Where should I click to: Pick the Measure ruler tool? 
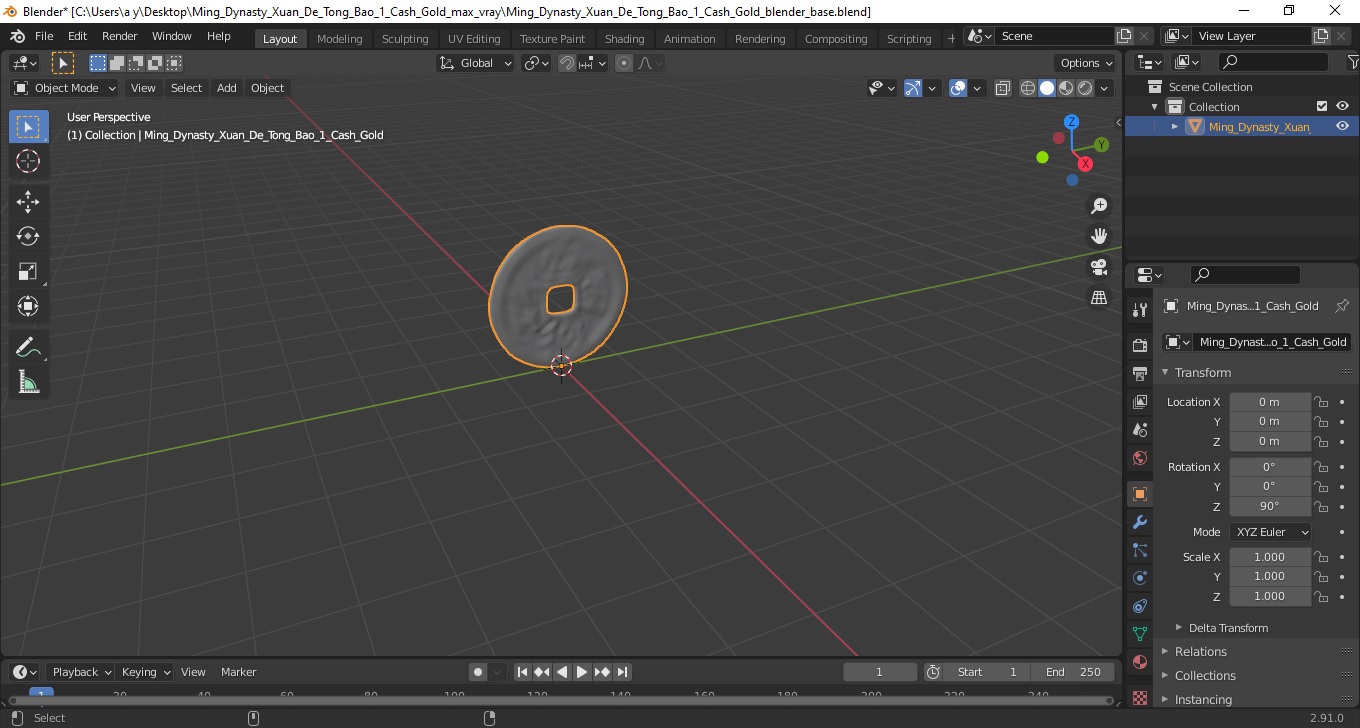click(x=28, y=382)
